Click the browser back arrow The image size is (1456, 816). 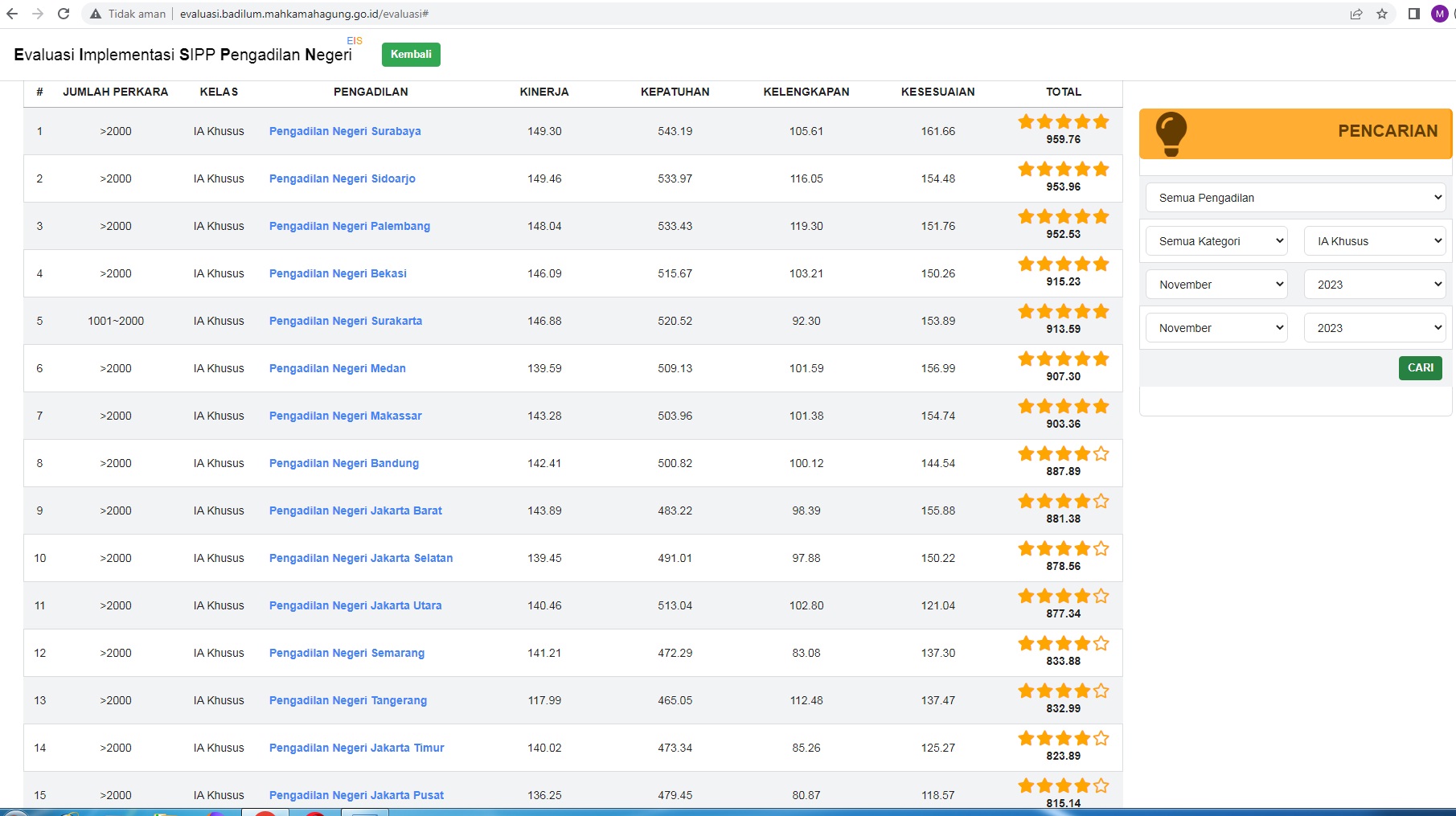coord(12,14)
